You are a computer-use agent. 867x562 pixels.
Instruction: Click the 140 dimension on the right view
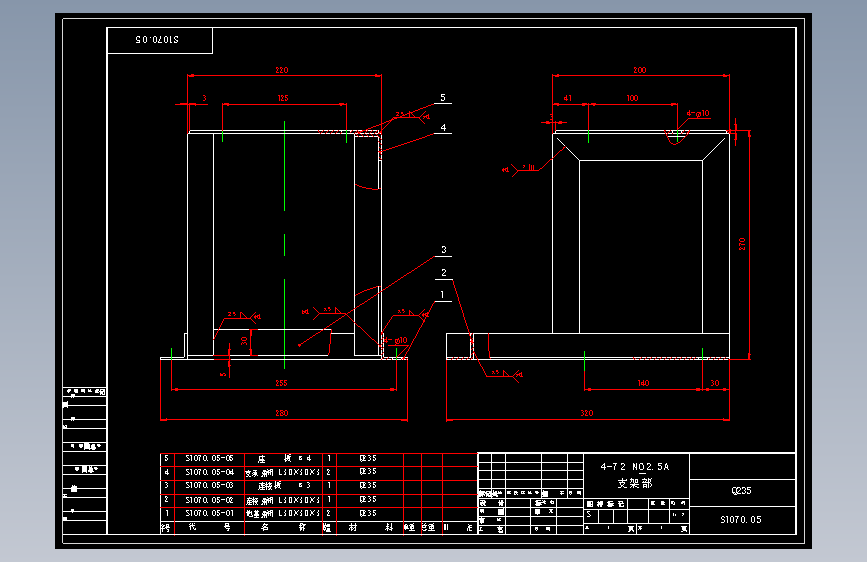tap(643, 383)
